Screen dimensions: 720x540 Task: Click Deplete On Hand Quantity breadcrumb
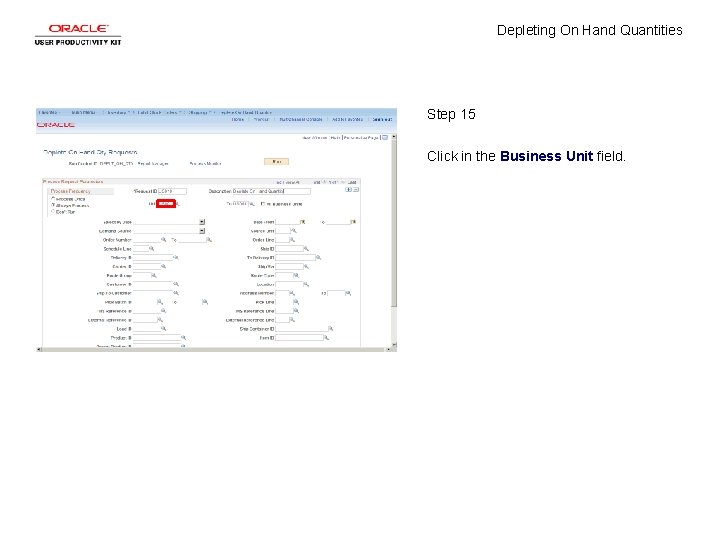(246, 112)
